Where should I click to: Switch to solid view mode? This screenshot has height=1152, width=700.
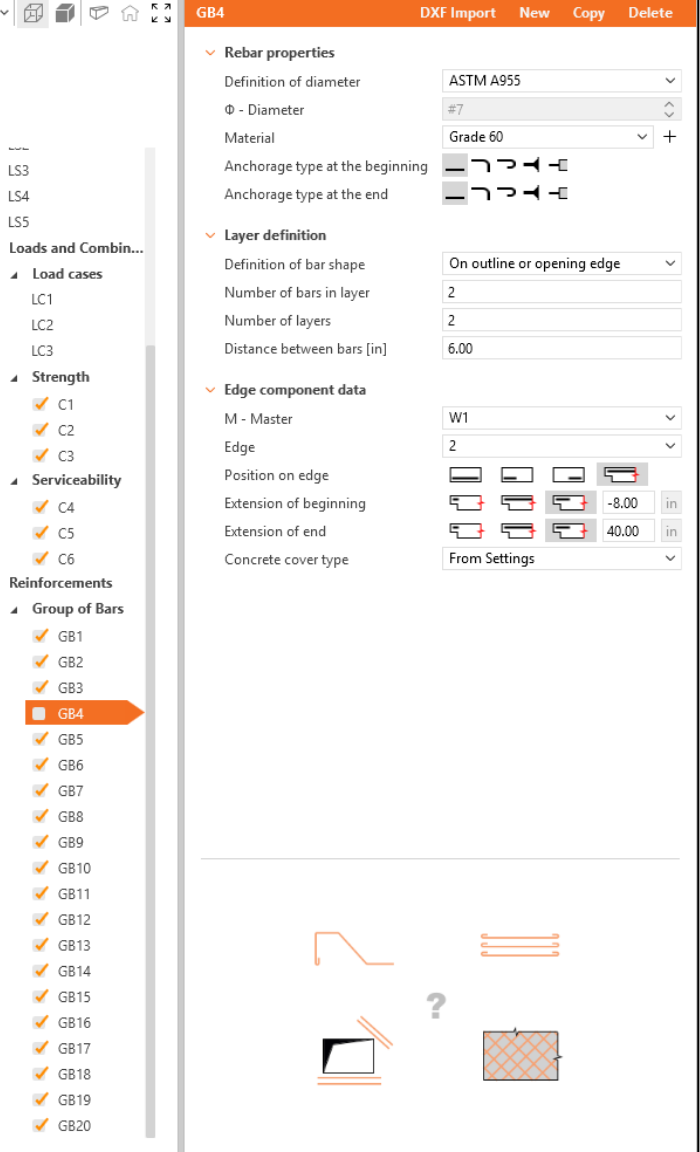click(x=65, y=14)
